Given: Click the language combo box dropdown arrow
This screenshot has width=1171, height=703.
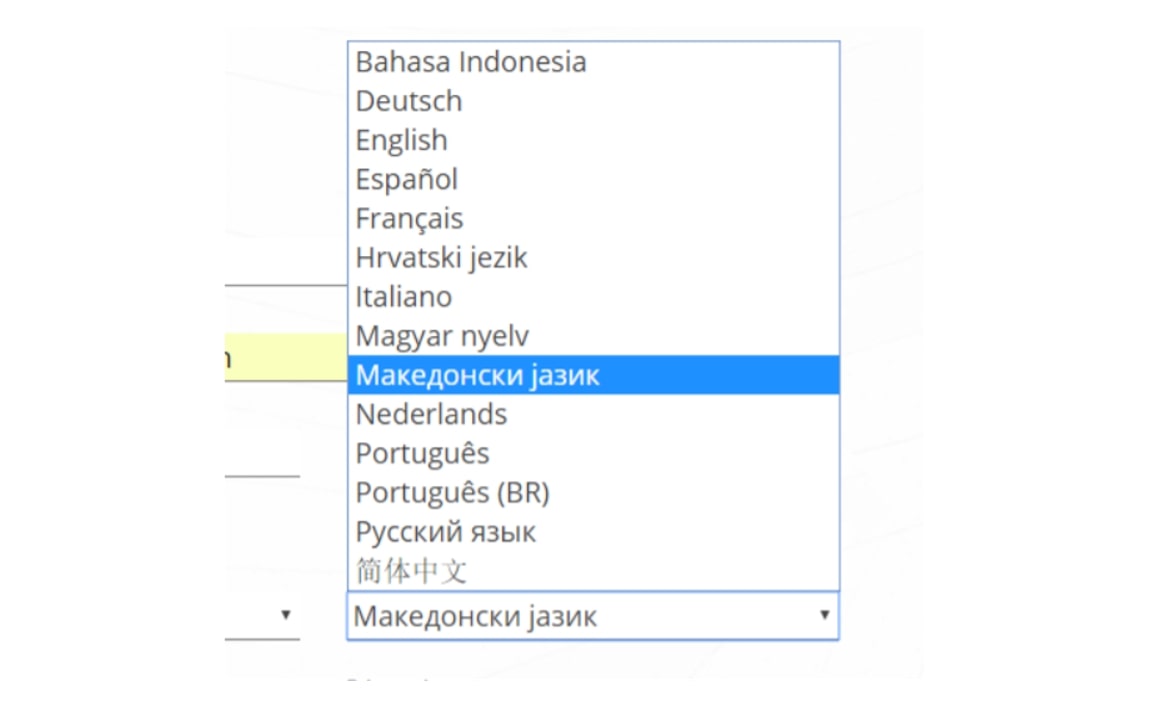Looking at the screenshot, I should (824, 615).
